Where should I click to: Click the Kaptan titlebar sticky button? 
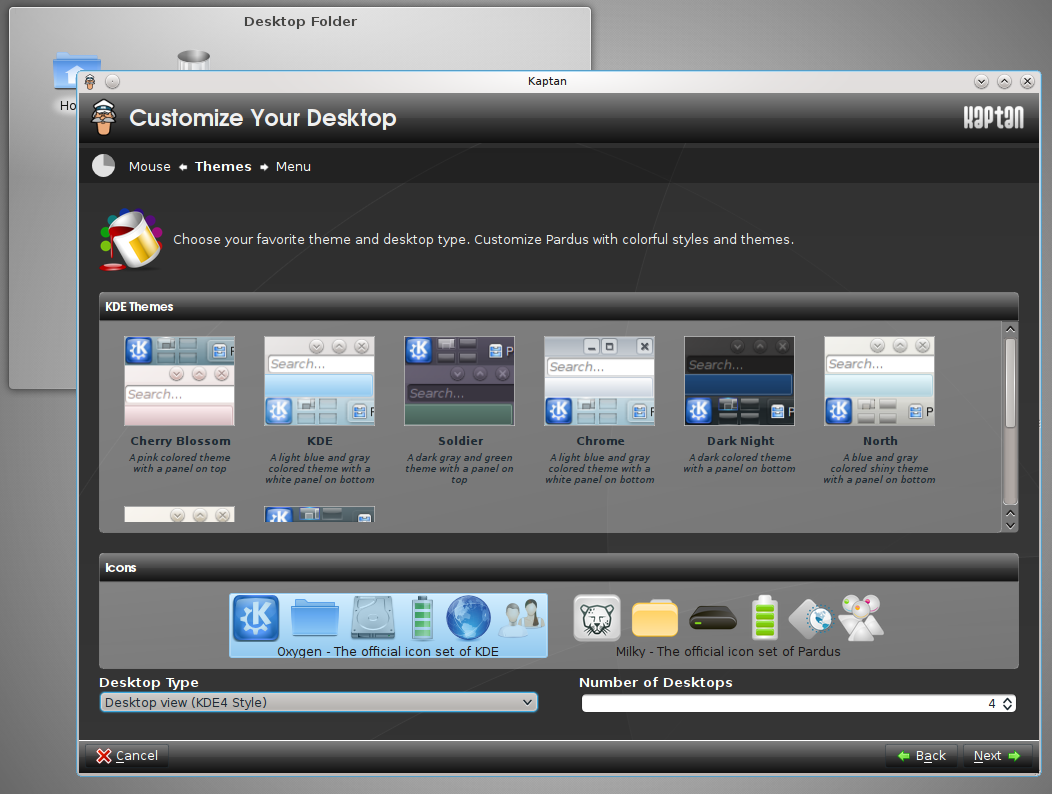[x=113, y=82]
